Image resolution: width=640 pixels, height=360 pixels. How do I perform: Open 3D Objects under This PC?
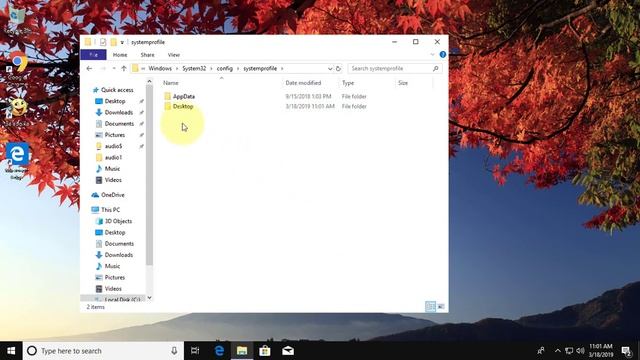118,221
